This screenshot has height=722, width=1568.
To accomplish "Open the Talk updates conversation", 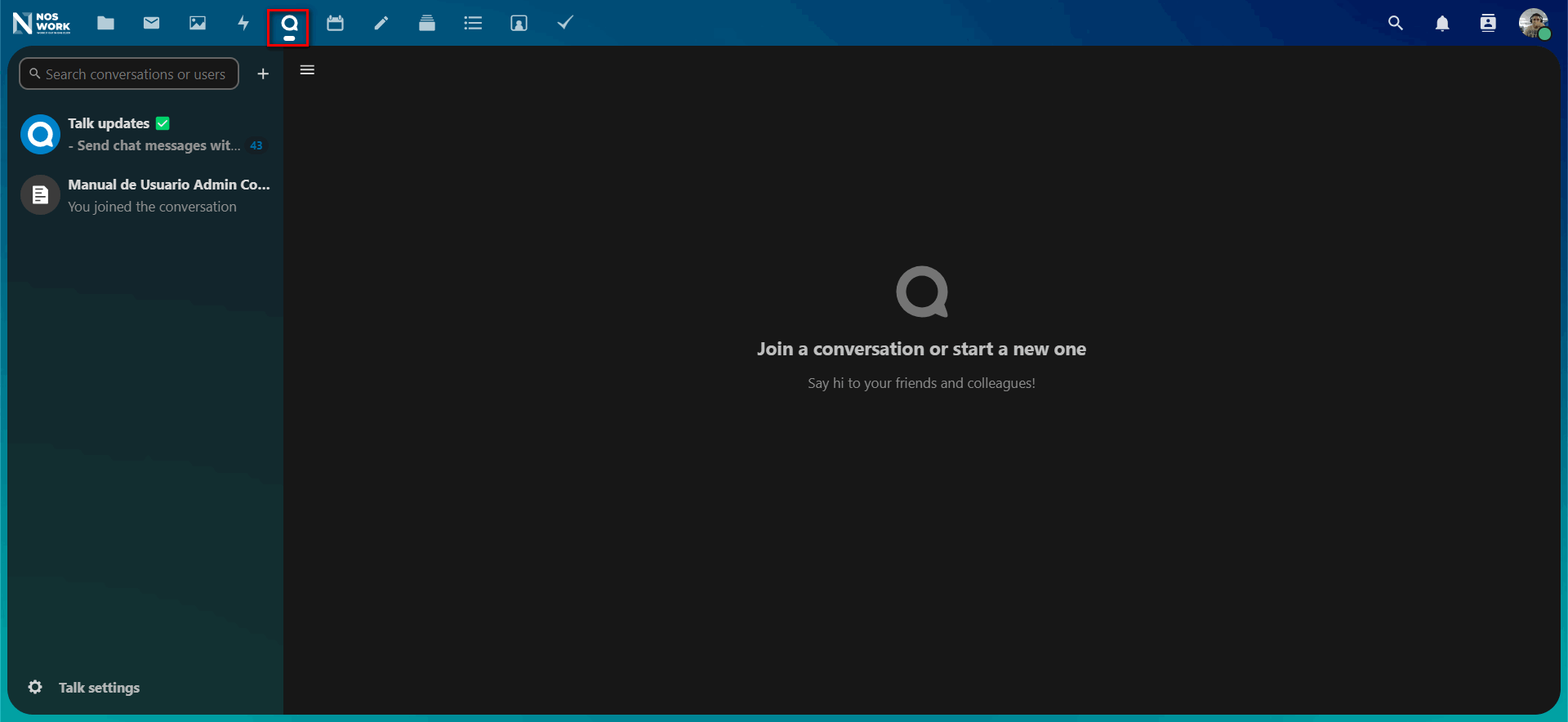I will coord(145,134).
